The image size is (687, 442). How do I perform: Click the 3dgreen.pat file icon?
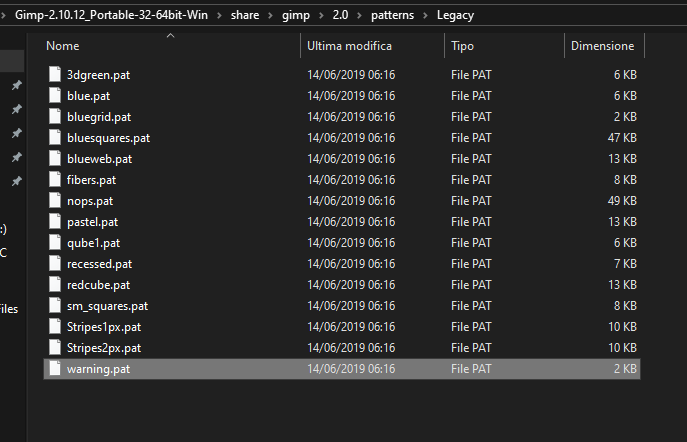tap(55, 74)
